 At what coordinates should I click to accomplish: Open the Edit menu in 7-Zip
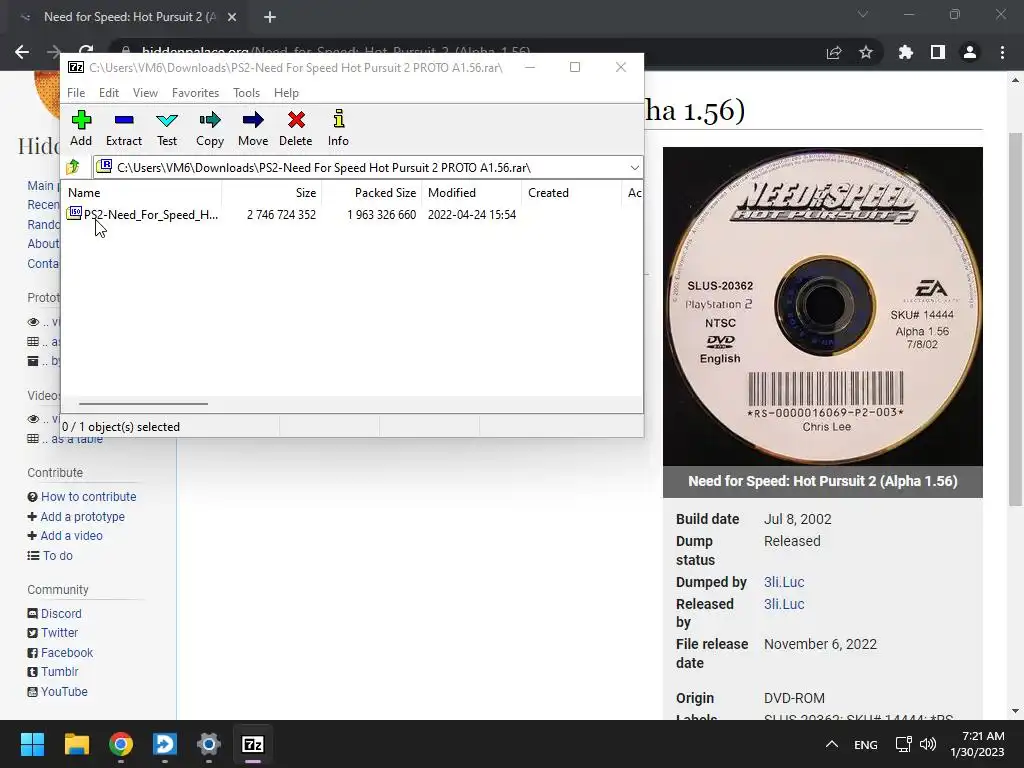tap(108, 93)
